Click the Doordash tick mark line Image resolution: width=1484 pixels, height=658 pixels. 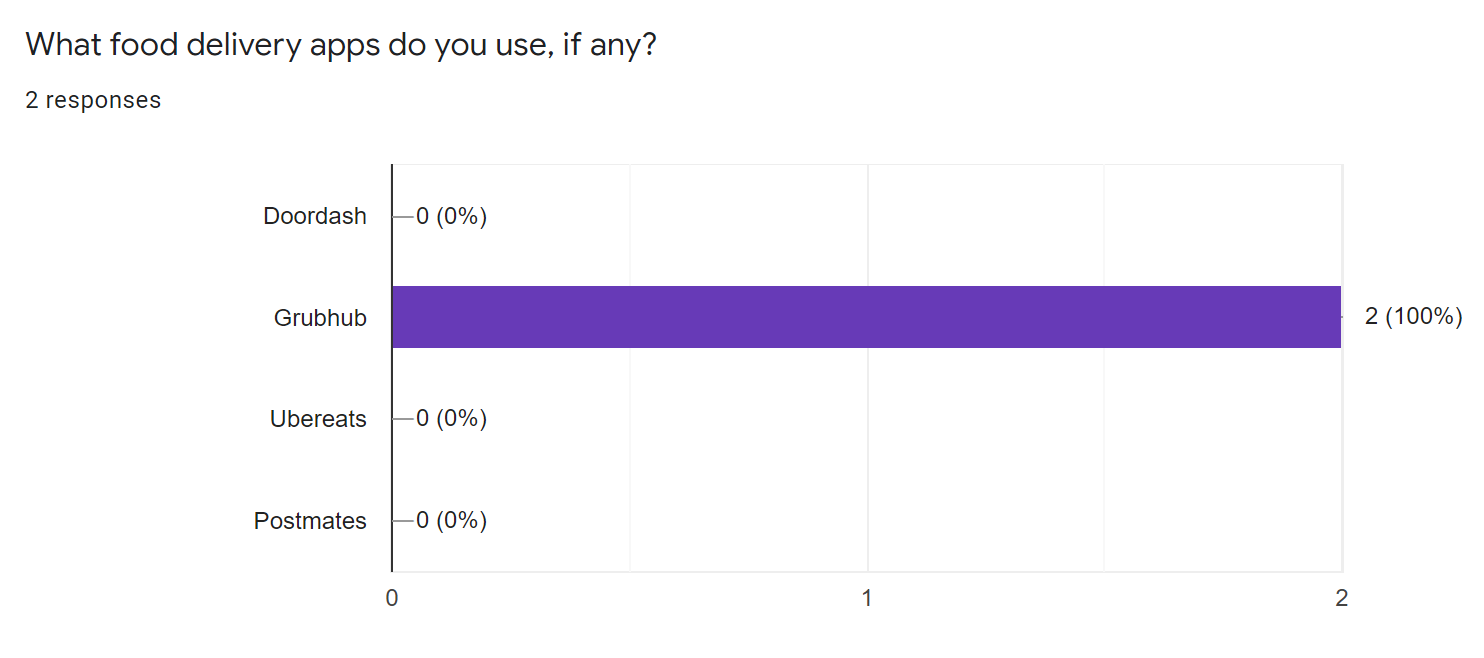tap(403, 216)
